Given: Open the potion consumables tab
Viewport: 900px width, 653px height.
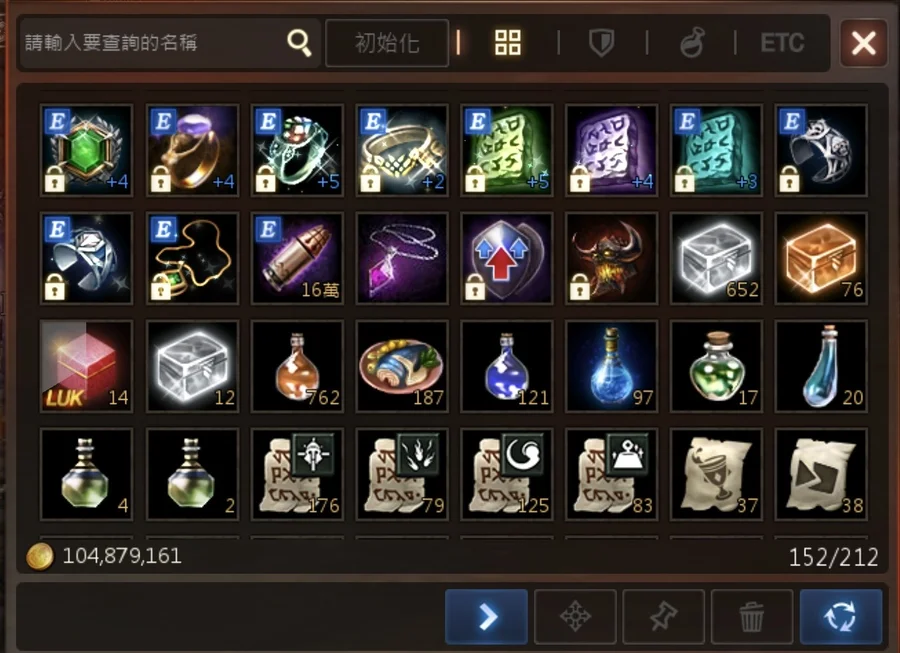Looking at the screenshot, I should (x=692, y=43).
